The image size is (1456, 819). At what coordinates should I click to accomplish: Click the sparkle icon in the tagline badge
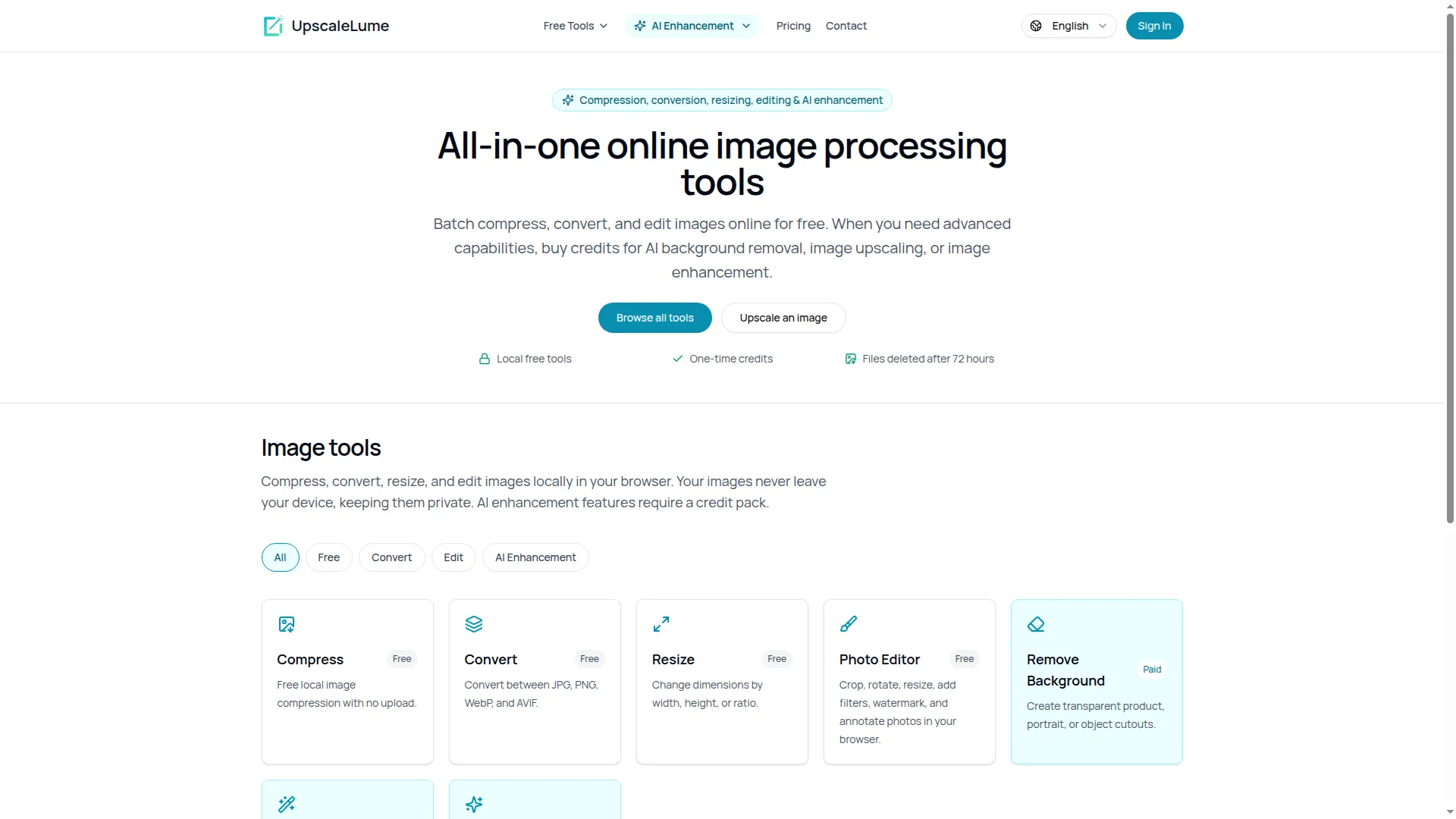568,100
